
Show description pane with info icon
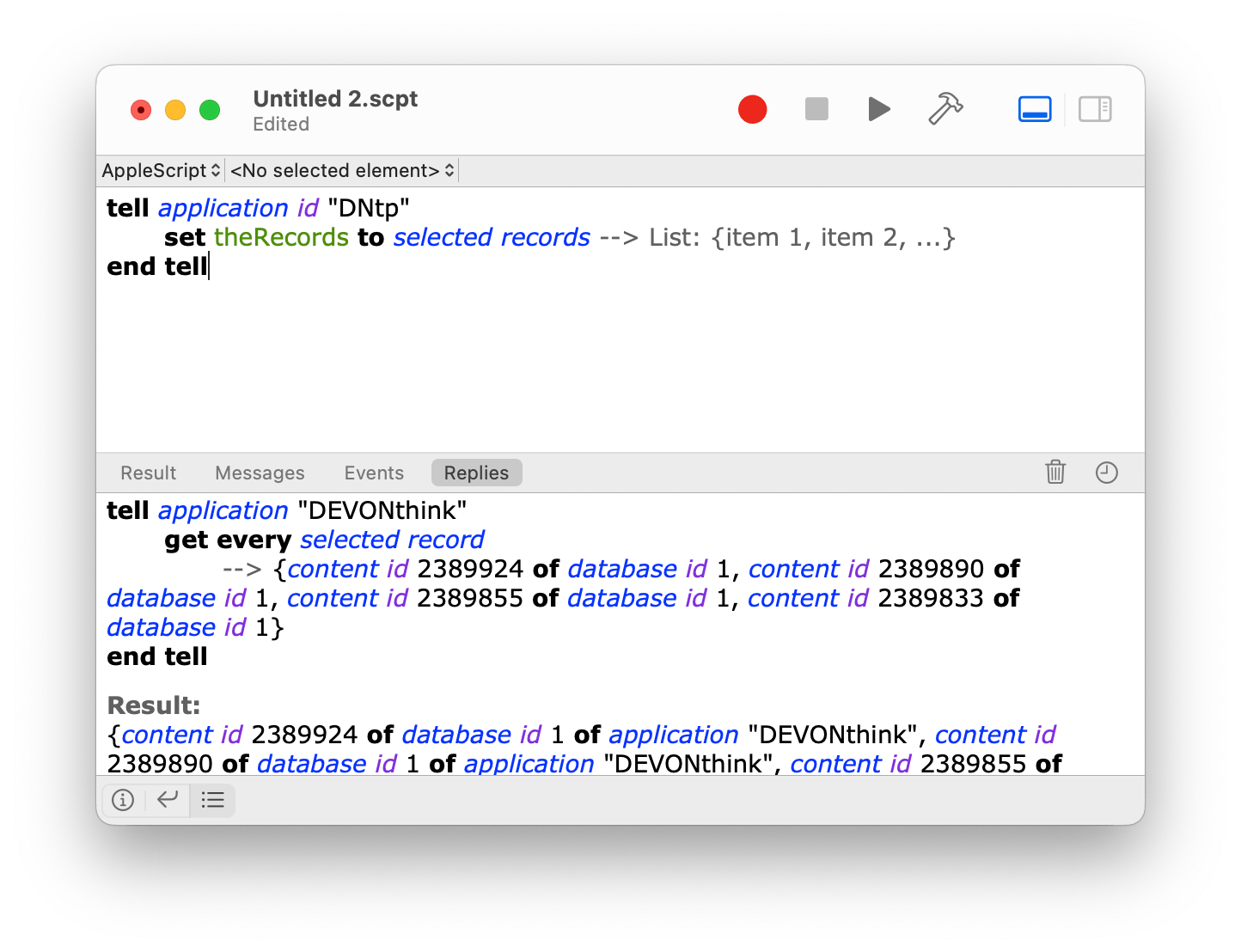(x=123, y=801)
